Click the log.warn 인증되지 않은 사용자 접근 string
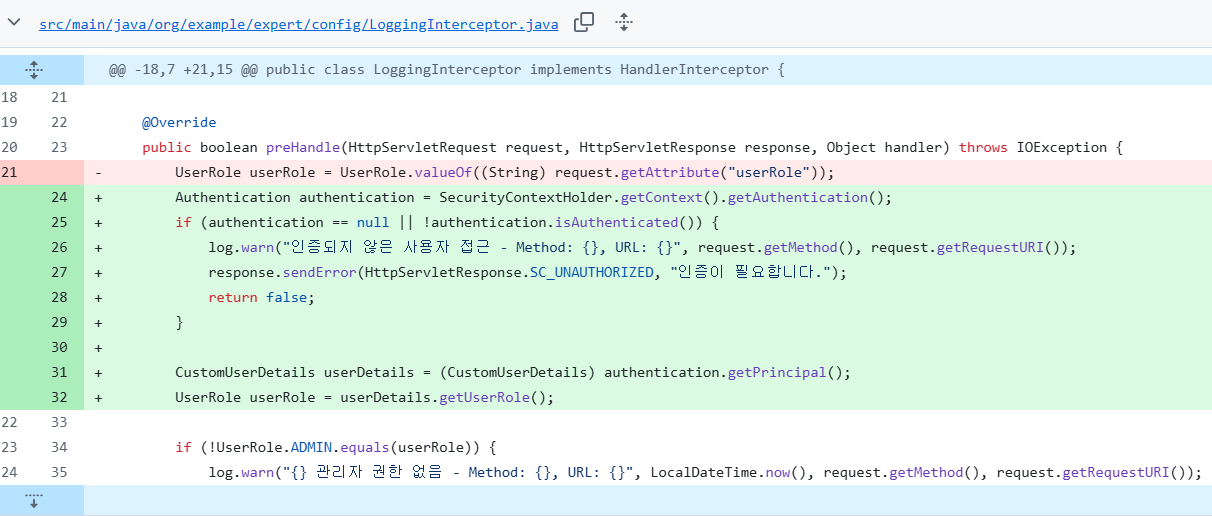This screenshot has width=1212, height=516. click(482, 247)
